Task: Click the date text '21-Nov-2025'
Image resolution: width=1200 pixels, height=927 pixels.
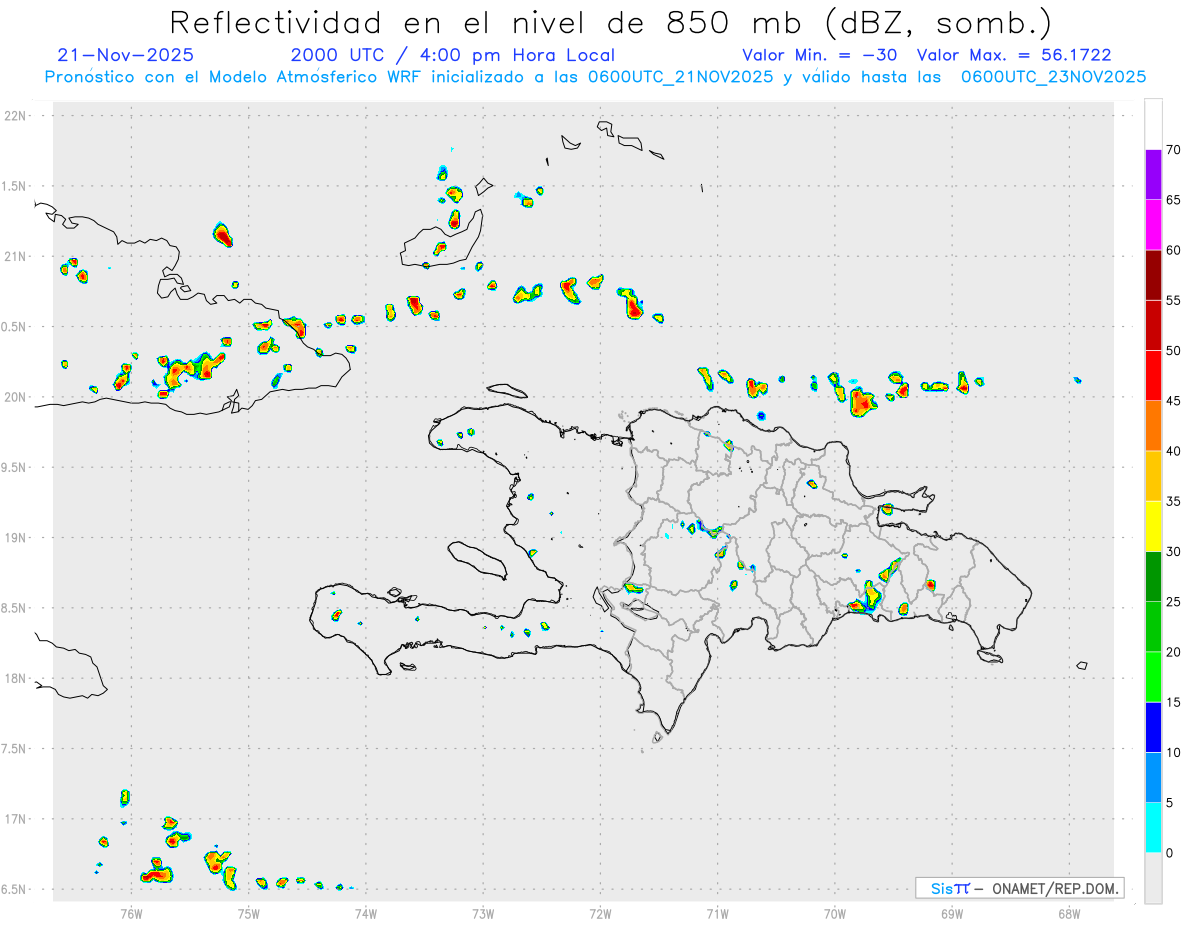Action: pos(126,55)
